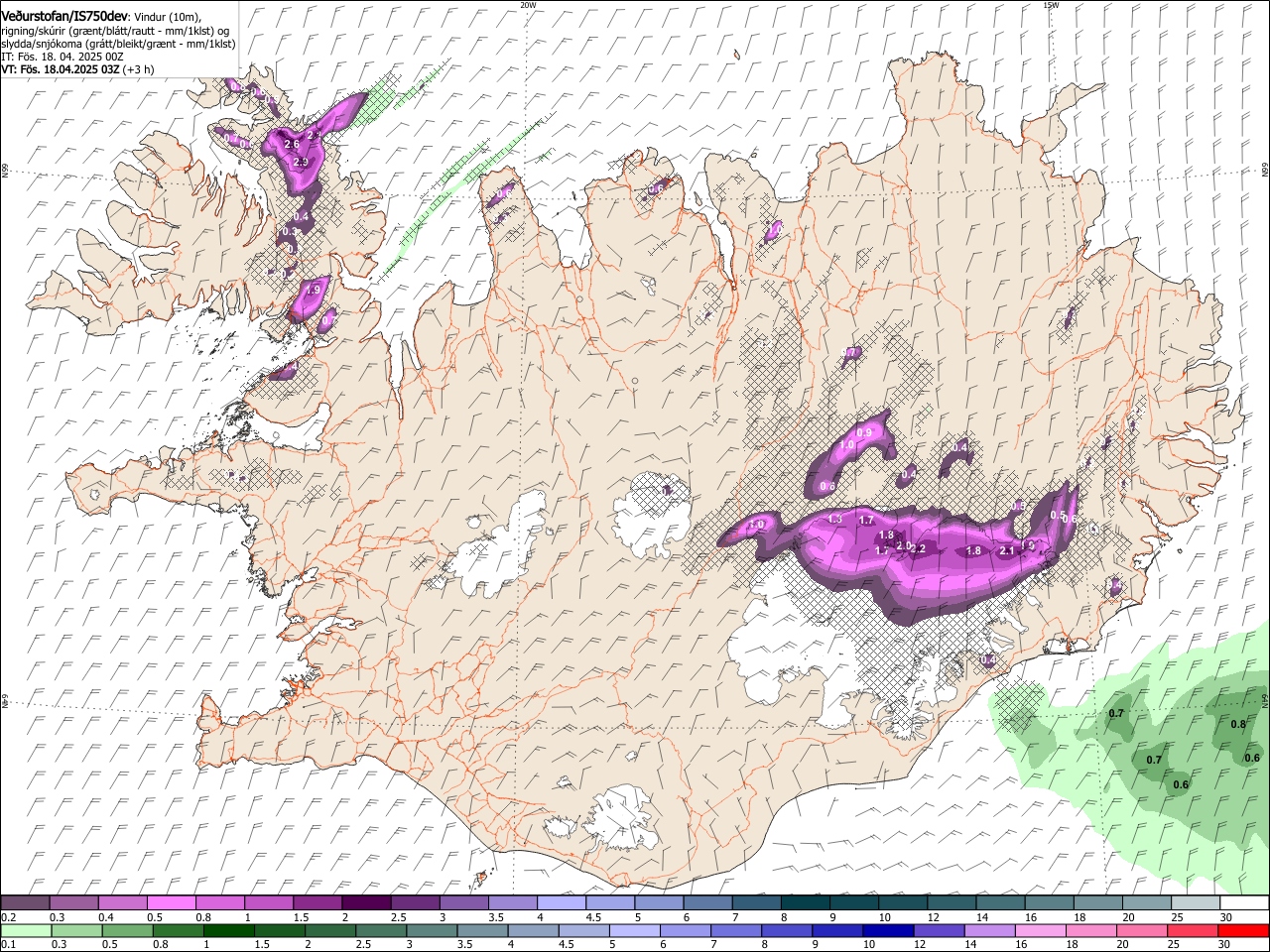Click the 30 label on lower rain scale
The height and width of the screenshot is (952, 1270).
tap(1226, 945)
